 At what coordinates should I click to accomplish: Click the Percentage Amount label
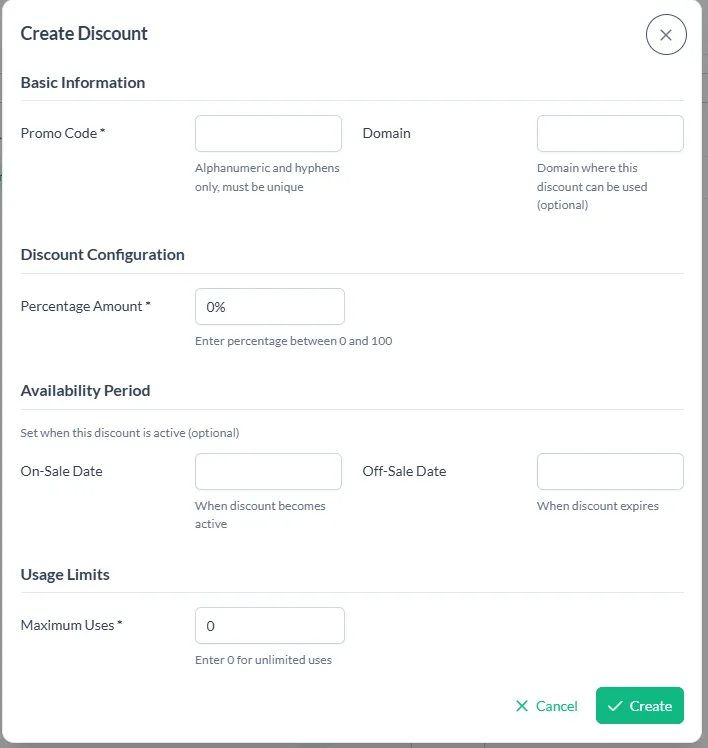pos(85,306)
